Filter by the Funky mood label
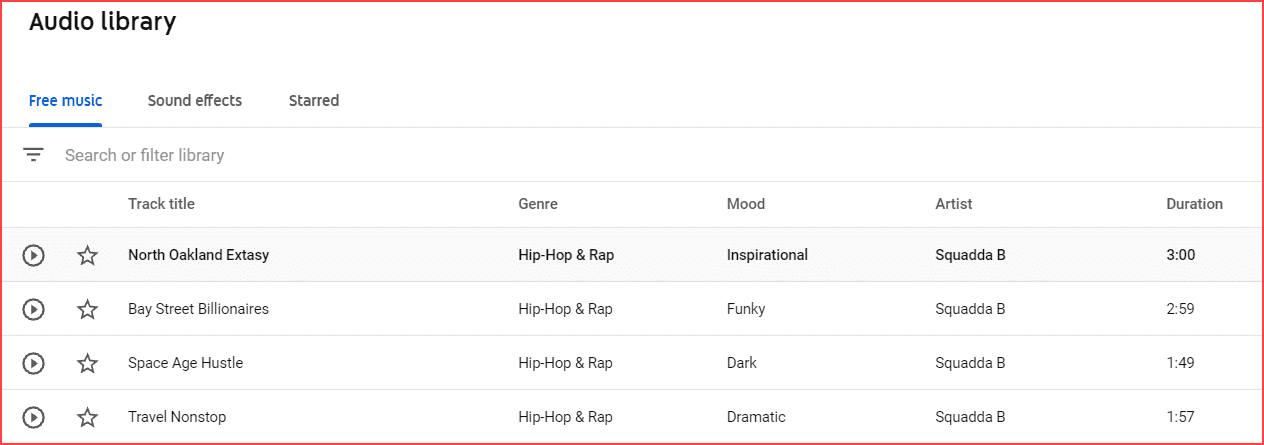The image size is (1264, 445). 746,309
